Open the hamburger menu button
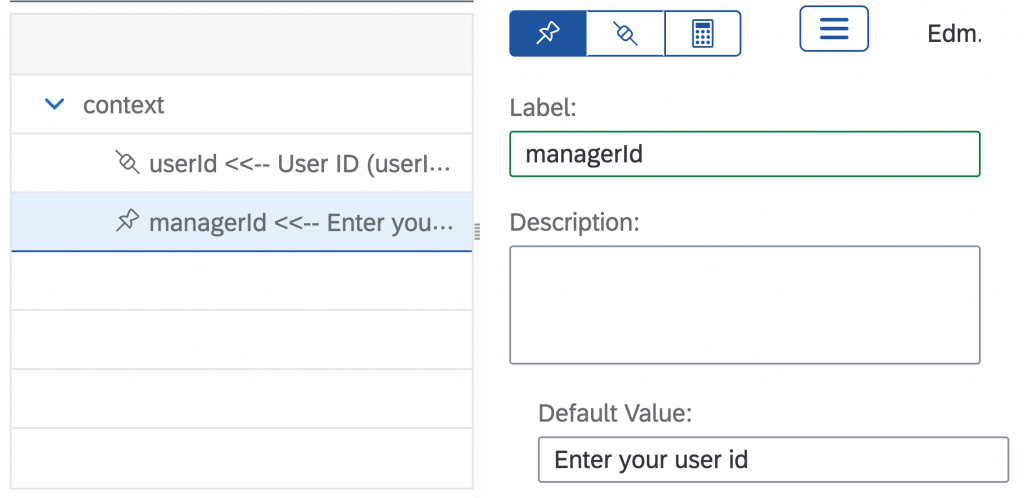1024x498 pixels. [x=834, y=29]
